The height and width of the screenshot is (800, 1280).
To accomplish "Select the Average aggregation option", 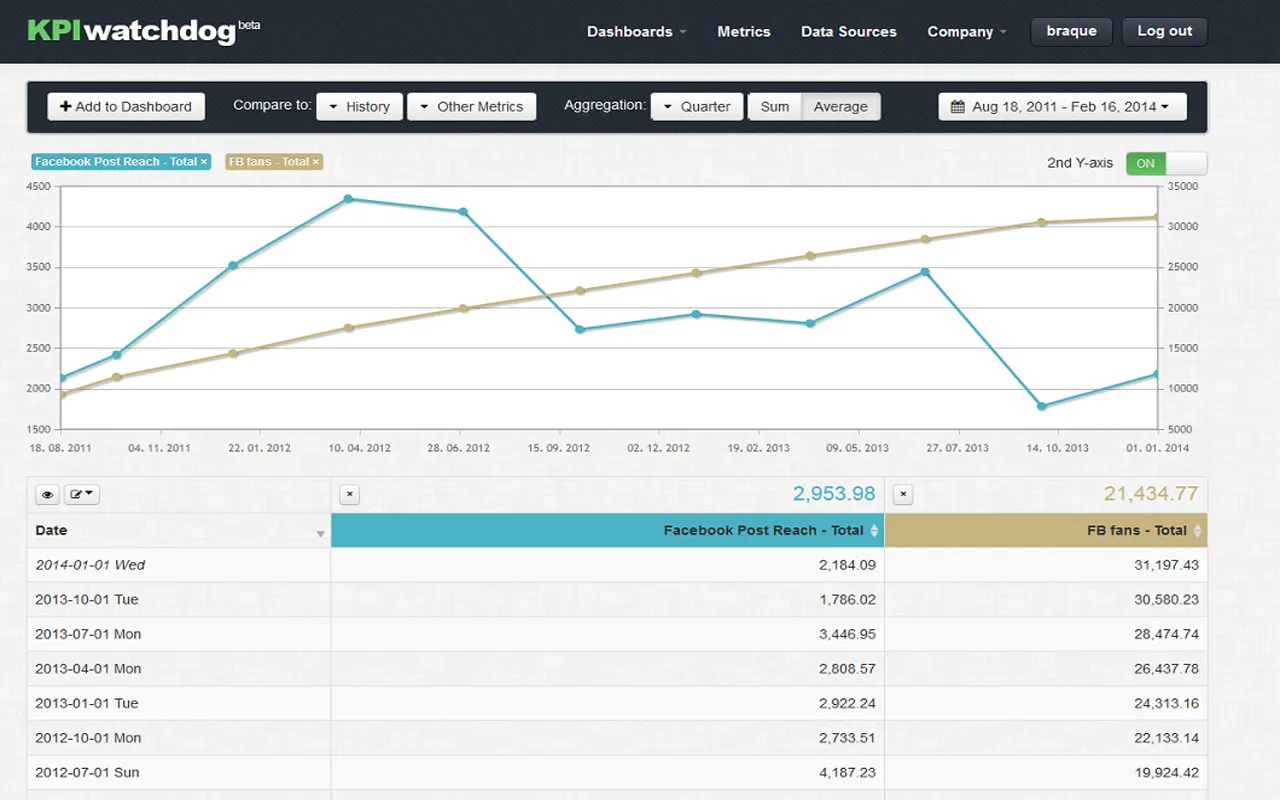I will point(840,106).
